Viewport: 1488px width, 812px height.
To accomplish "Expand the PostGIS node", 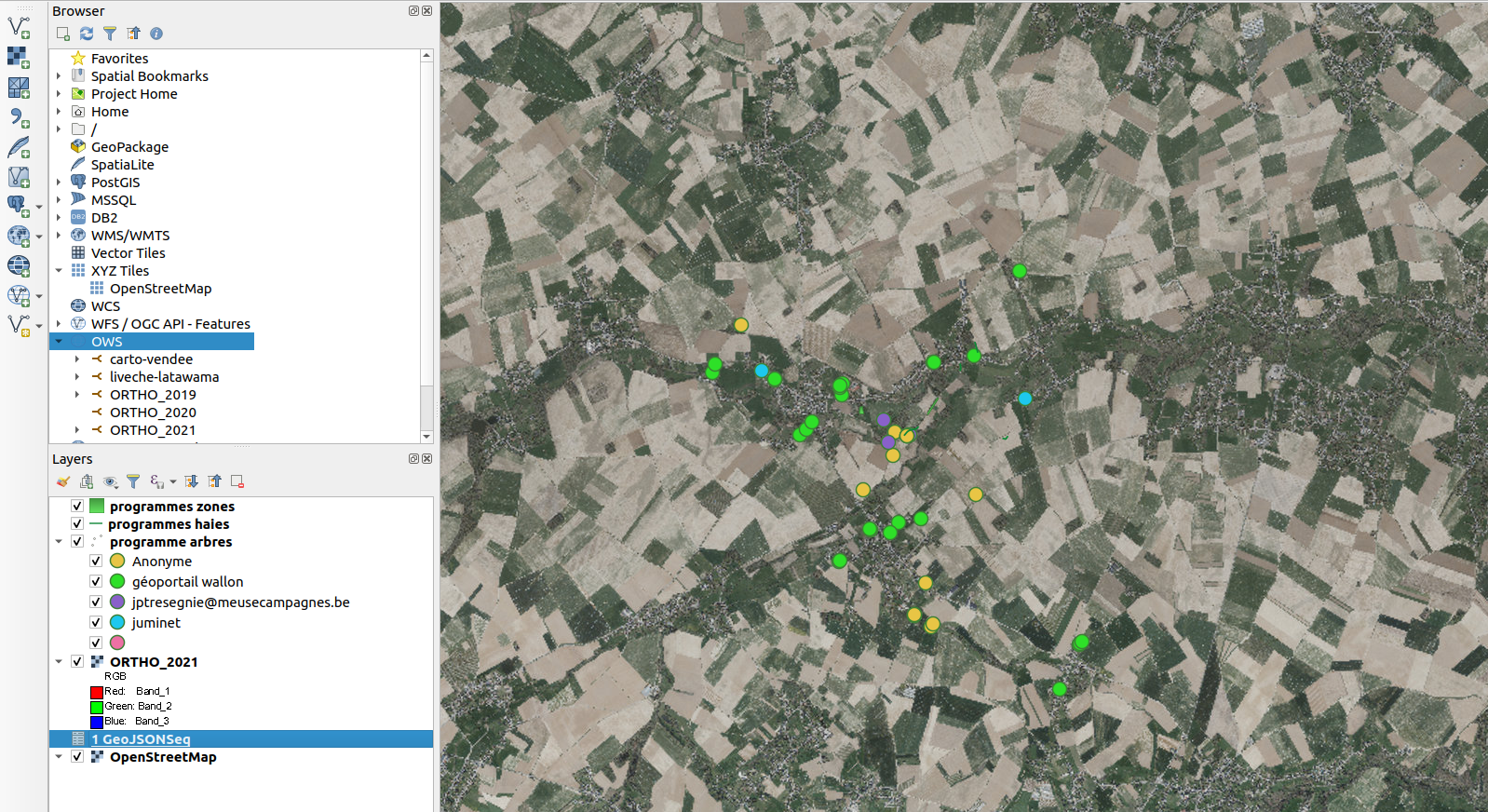I will coord(59,183).
